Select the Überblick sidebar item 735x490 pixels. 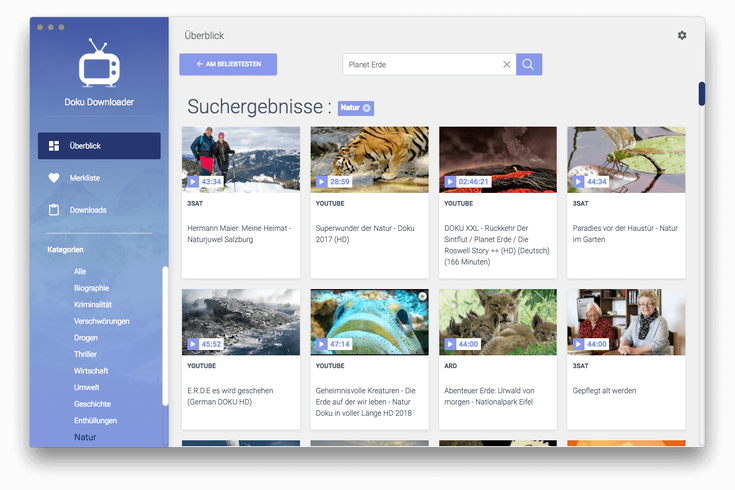tap(99, 146)
